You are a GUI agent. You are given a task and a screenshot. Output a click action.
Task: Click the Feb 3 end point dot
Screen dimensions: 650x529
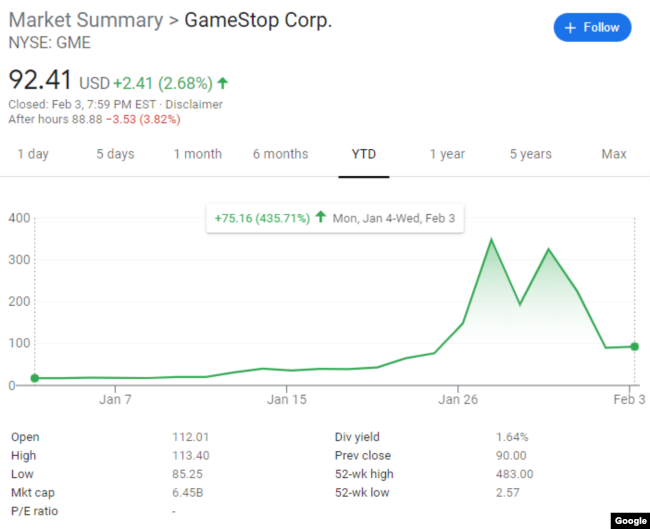pos(634,347)
